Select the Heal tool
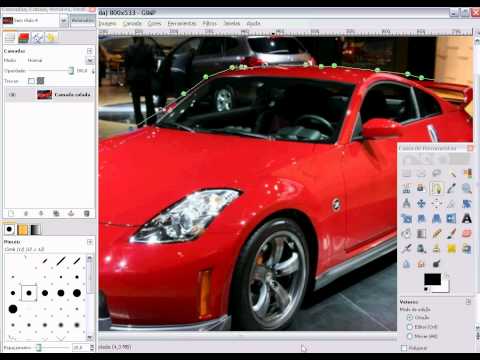Image resolution: width=480 pixels, height=360 pixels. (x=451, y=248)
